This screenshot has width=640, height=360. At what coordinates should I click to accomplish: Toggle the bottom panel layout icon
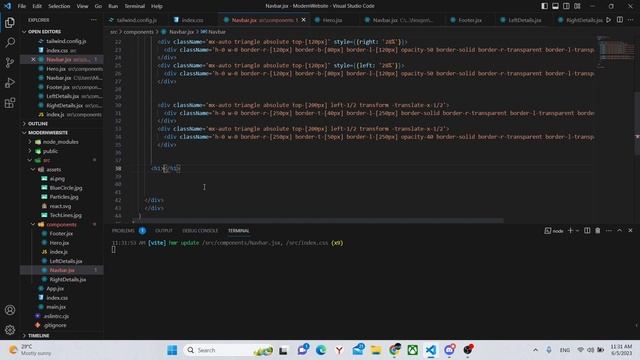click(x=556, y=6)
